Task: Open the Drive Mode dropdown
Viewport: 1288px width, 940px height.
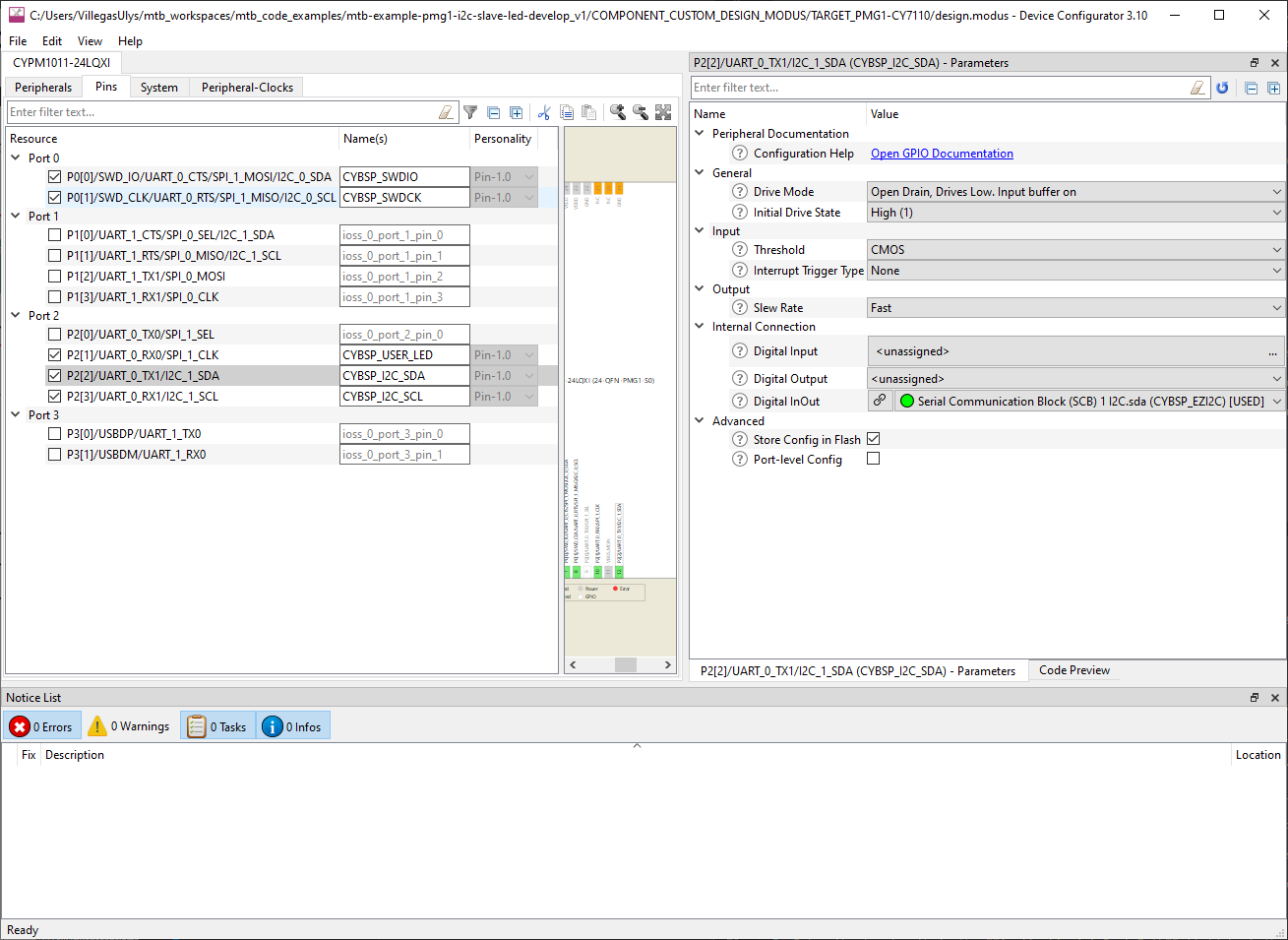Action: pos(1076,192)
